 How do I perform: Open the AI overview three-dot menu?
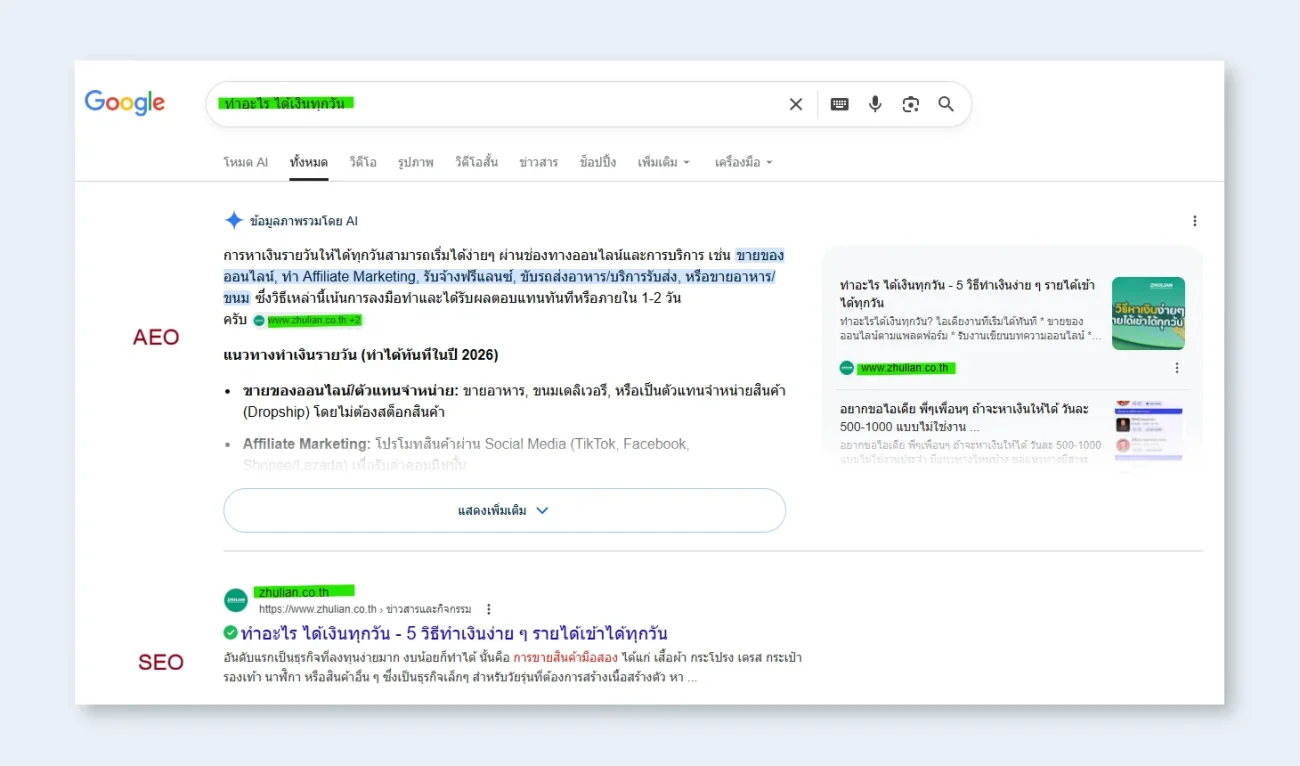pyautogui.click(x=1194, y=221)
